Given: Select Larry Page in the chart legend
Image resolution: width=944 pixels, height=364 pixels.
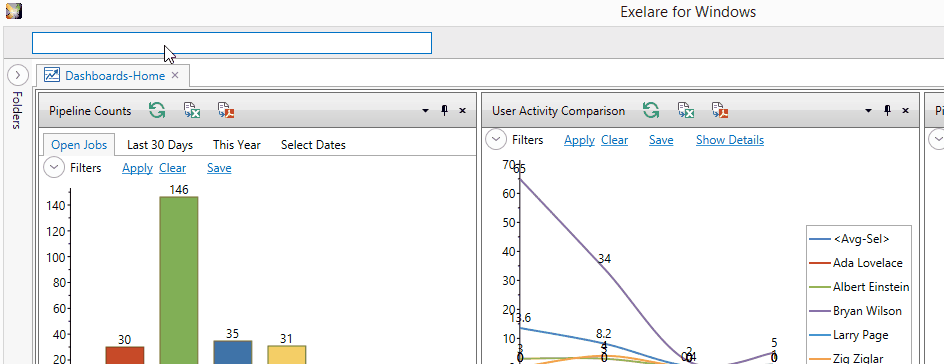Looking at the screenshot, I should (x=861, y=335).
